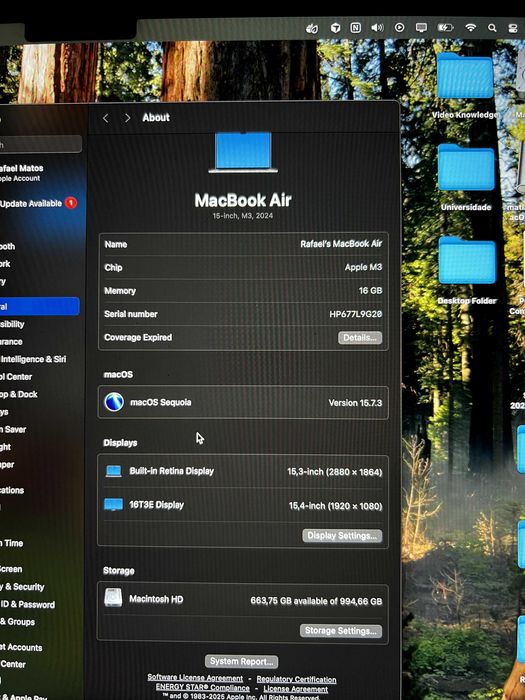The image size is (525, 700).
Task: Click the MacBook Air heading
Action: point(243,200)
